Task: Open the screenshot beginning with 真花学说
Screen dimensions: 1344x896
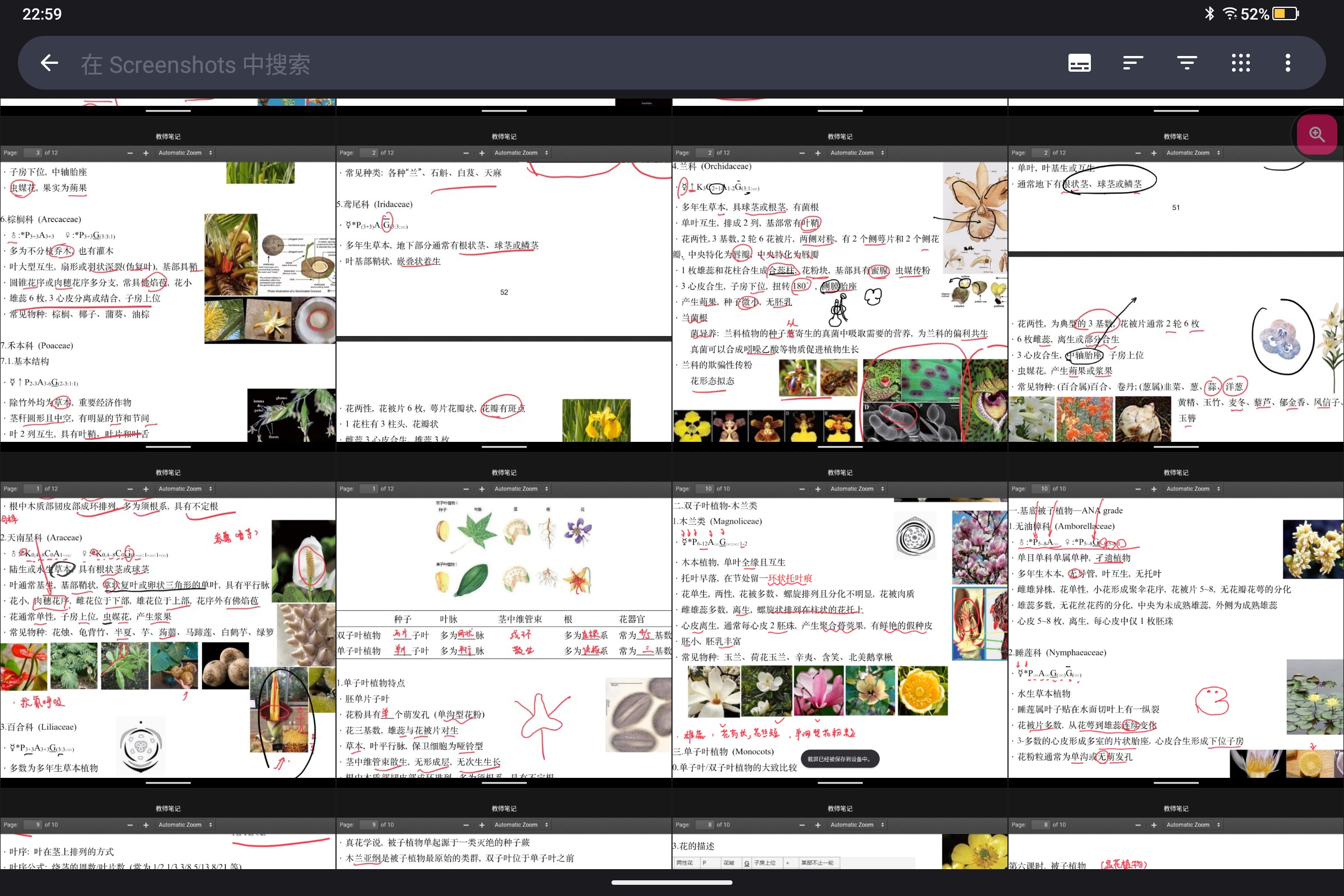Action: (504, 829)
